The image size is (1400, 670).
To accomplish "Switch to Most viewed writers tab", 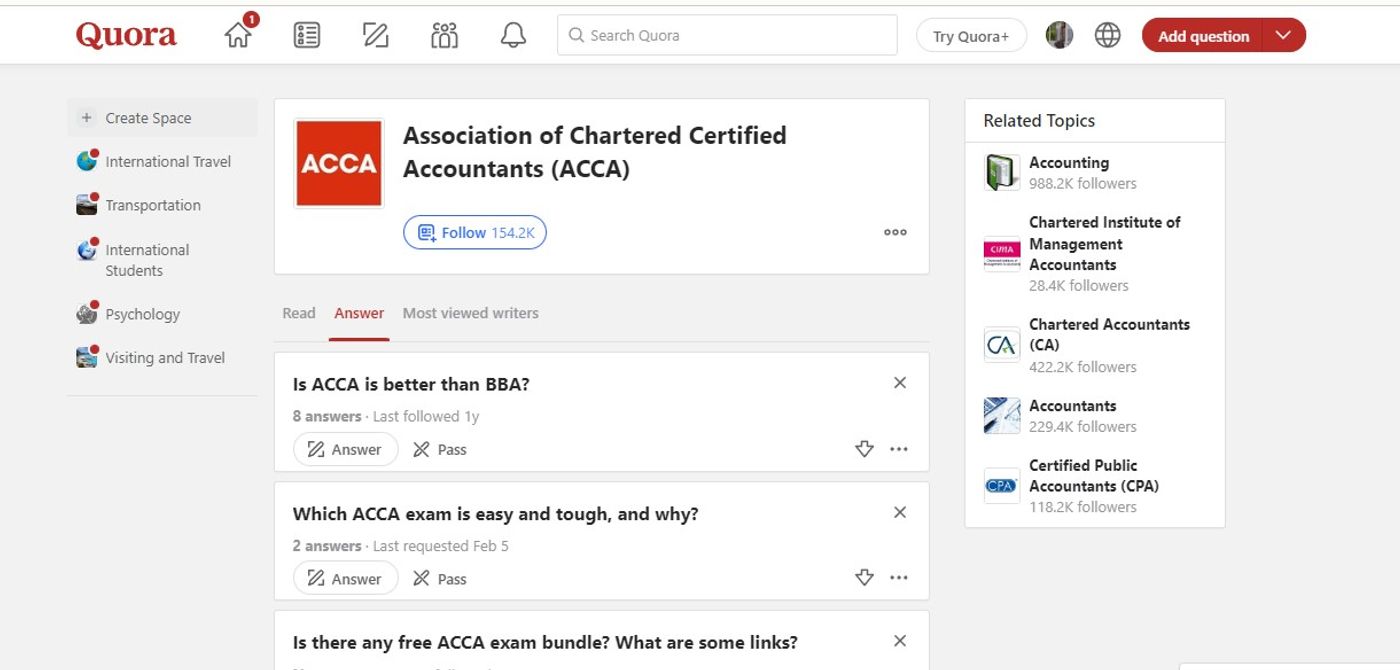I will click(470, 313).
